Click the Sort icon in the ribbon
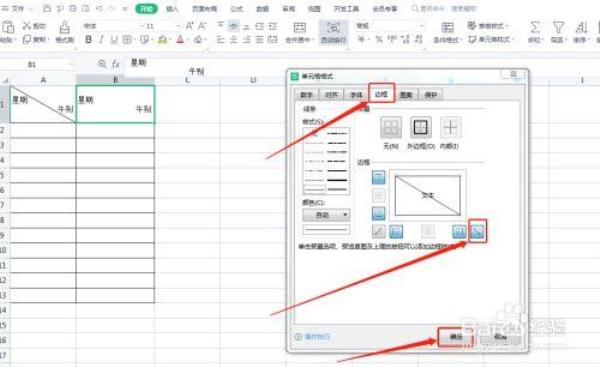Screen dimensions: 600x367 (x=581, y=28)
